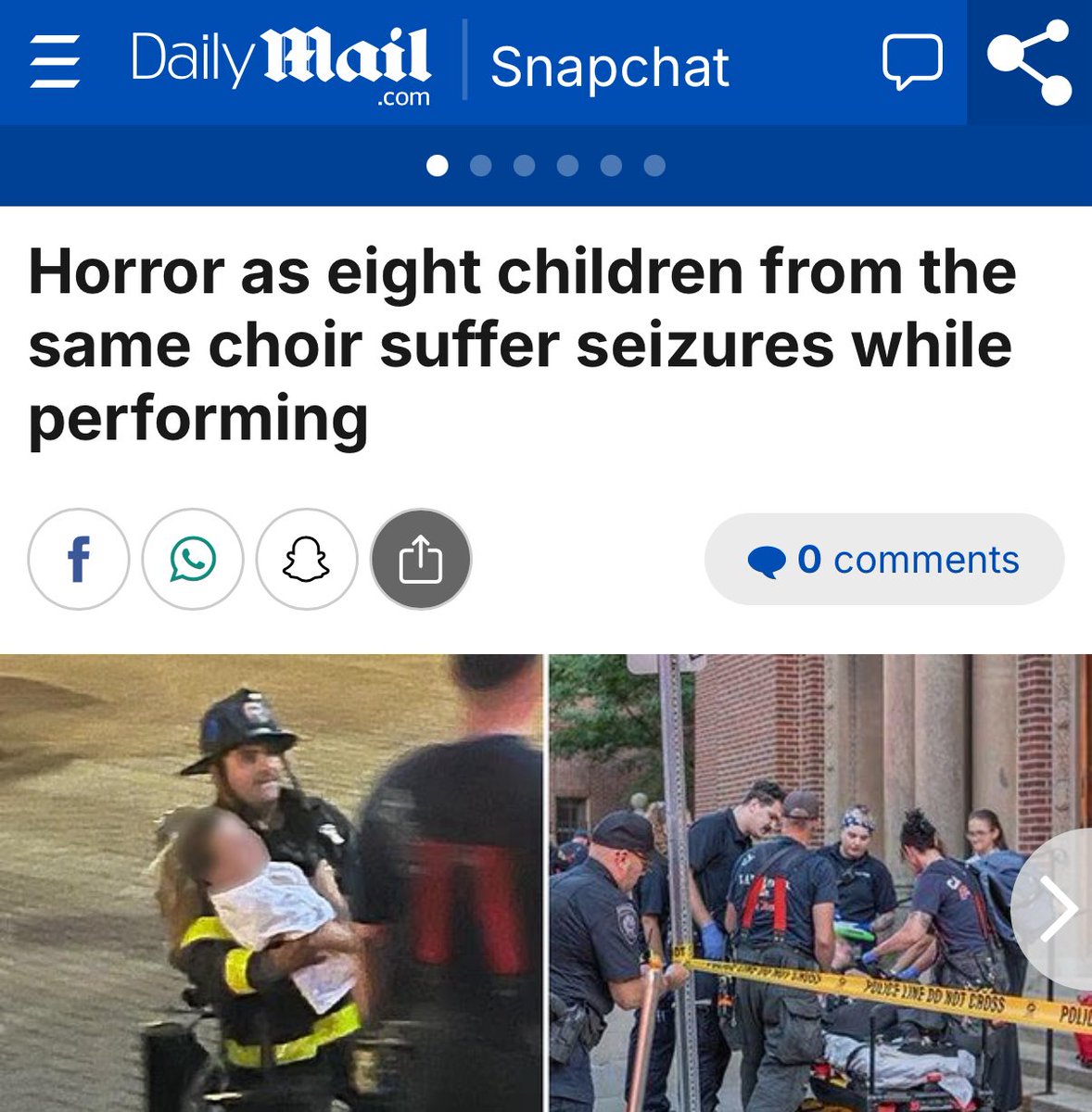Open the 0 comments button
1092x1112 pixels.
click(x=884, y=560)
